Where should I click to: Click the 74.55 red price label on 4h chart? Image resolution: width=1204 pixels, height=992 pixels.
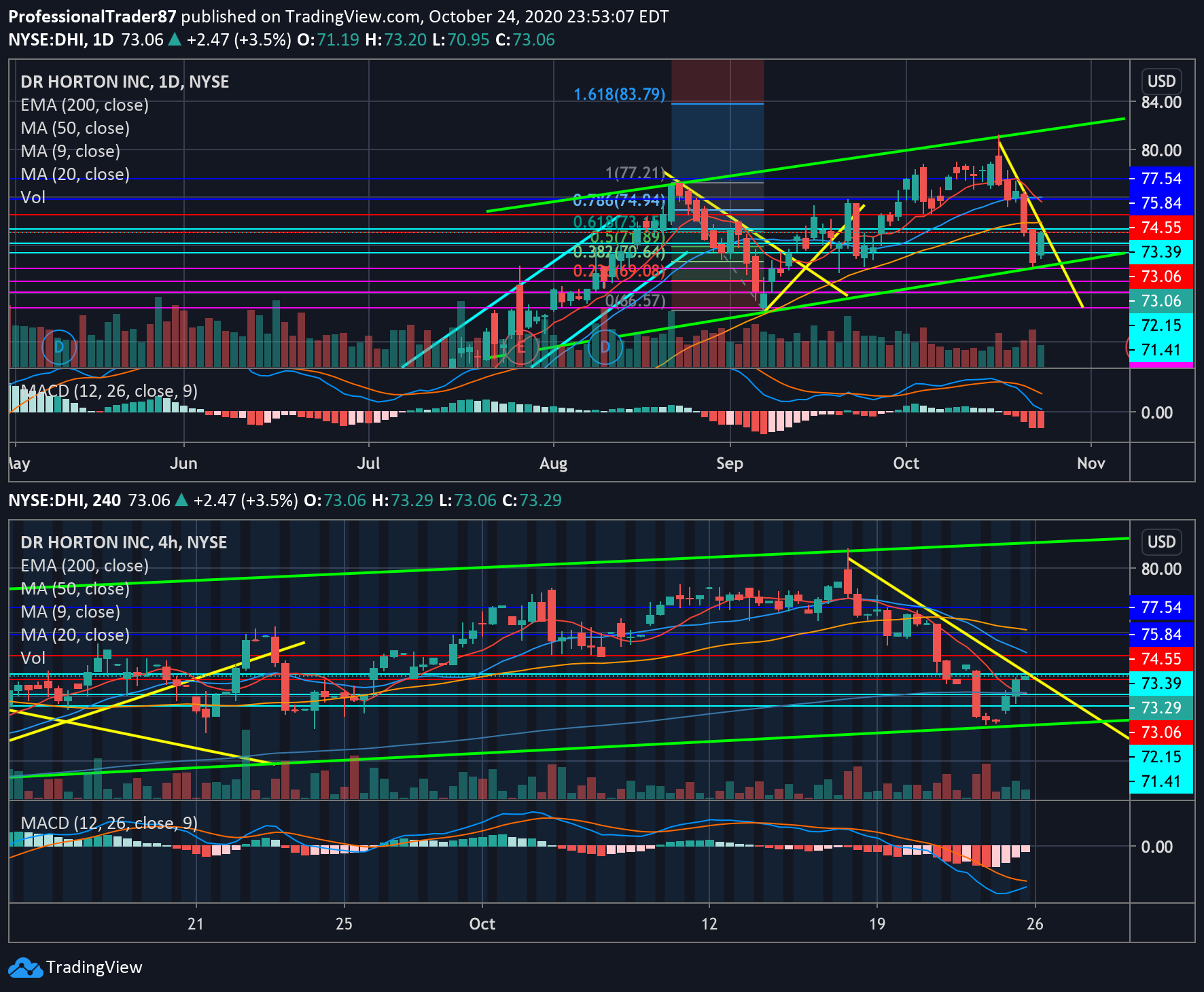1161,659
